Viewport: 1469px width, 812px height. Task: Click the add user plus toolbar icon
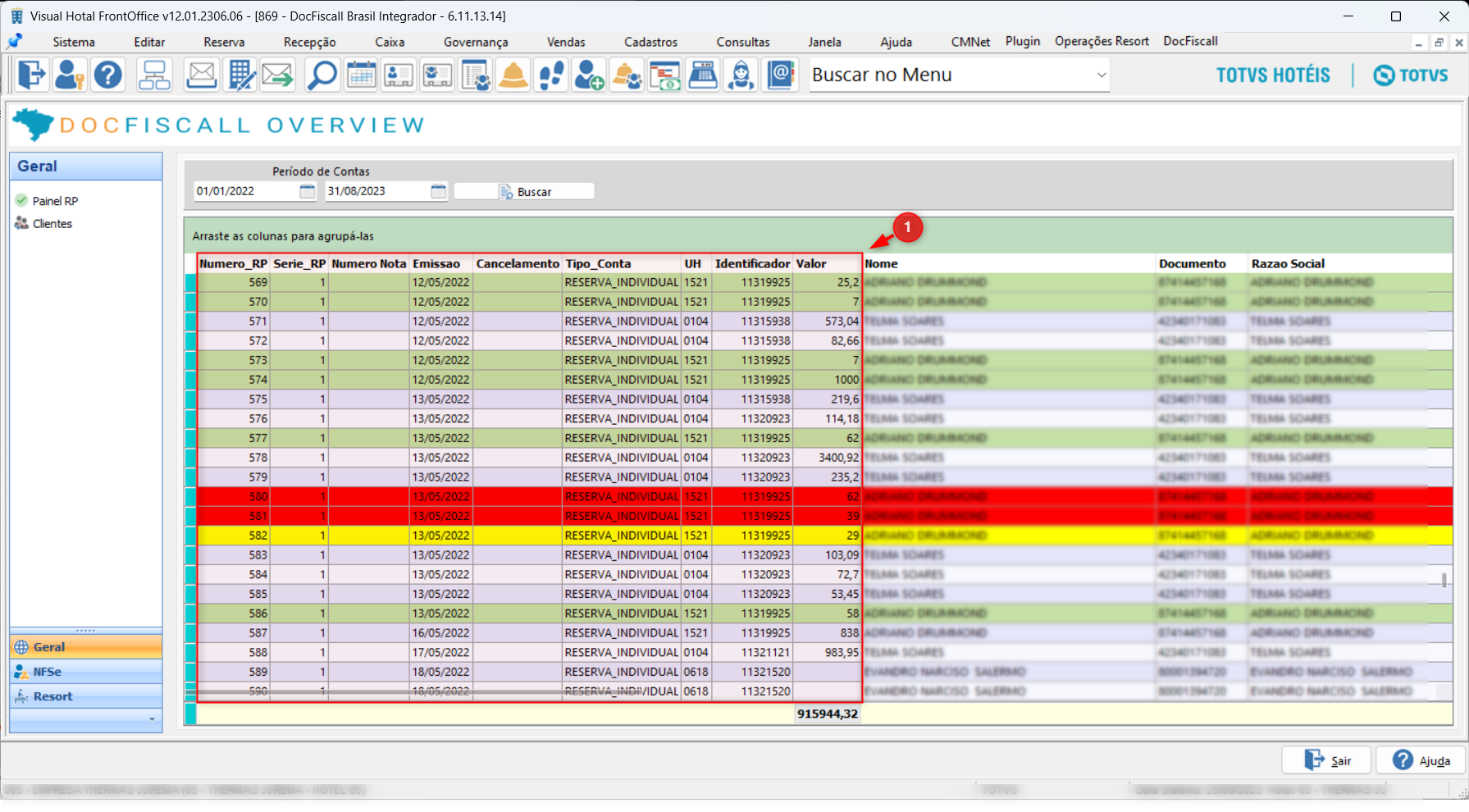[x=589, y=75]
